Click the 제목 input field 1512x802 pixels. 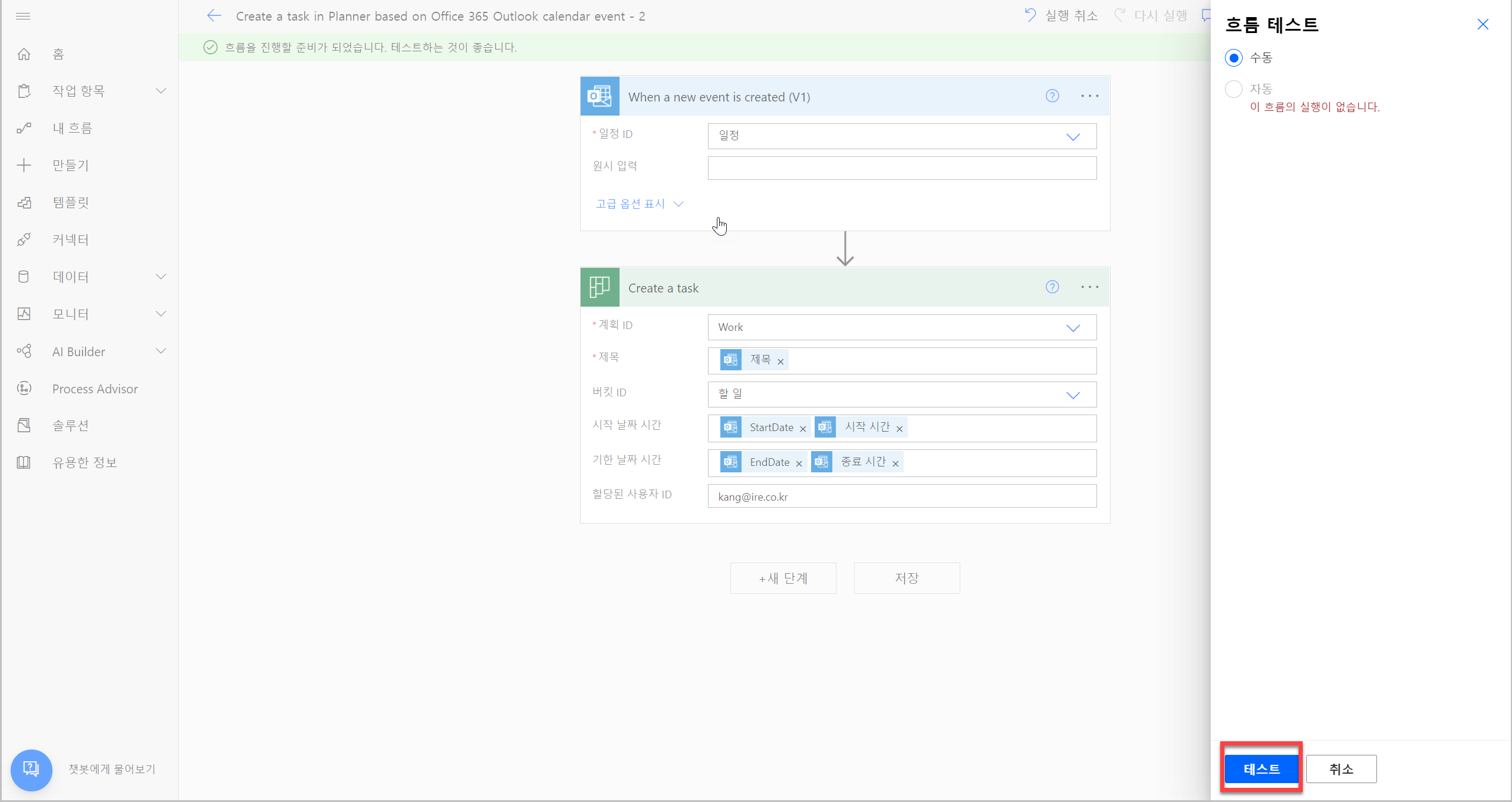pos(902,361)
